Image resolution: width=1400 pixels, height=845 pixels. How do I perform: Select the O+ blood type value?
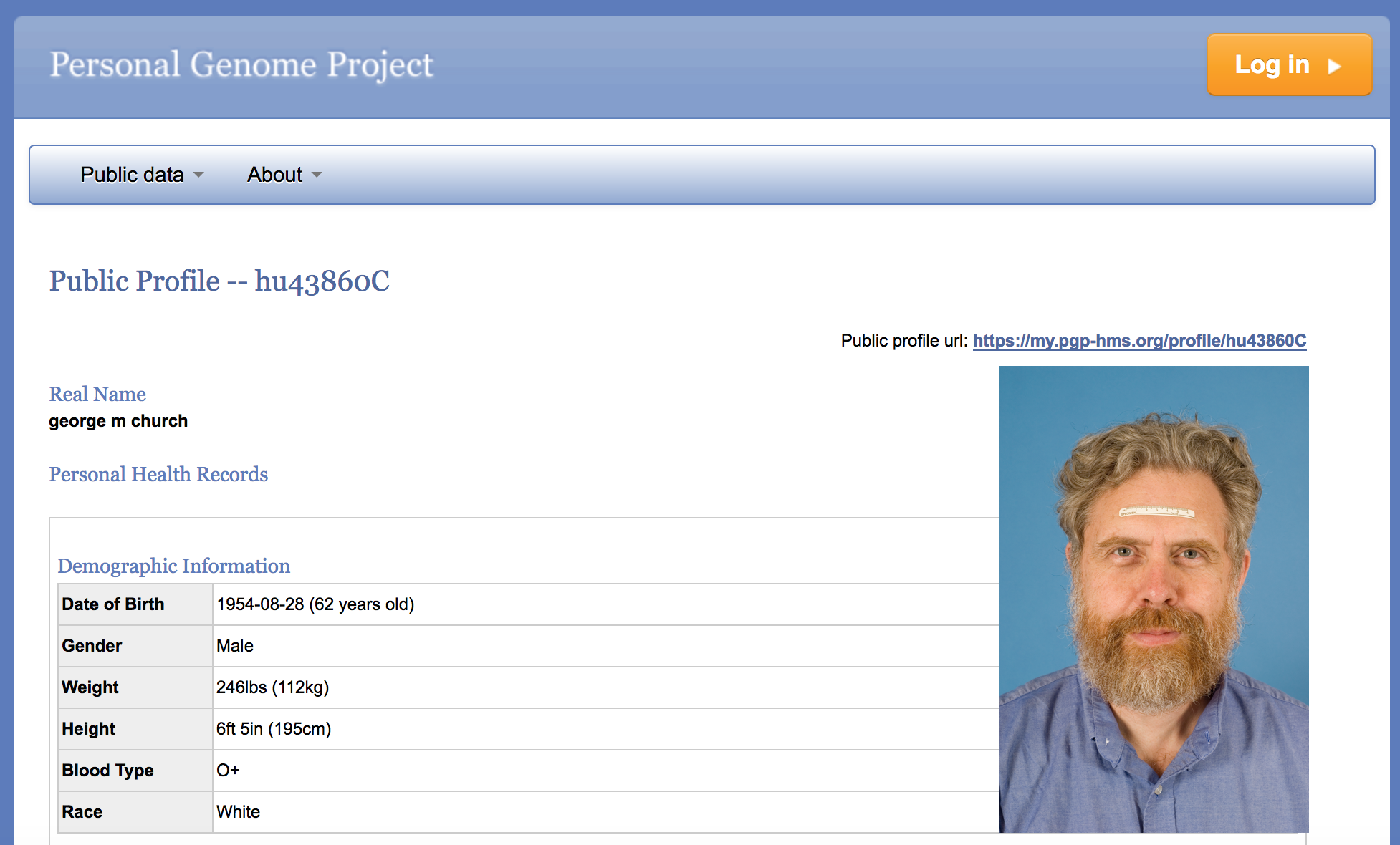coord(228,771)
